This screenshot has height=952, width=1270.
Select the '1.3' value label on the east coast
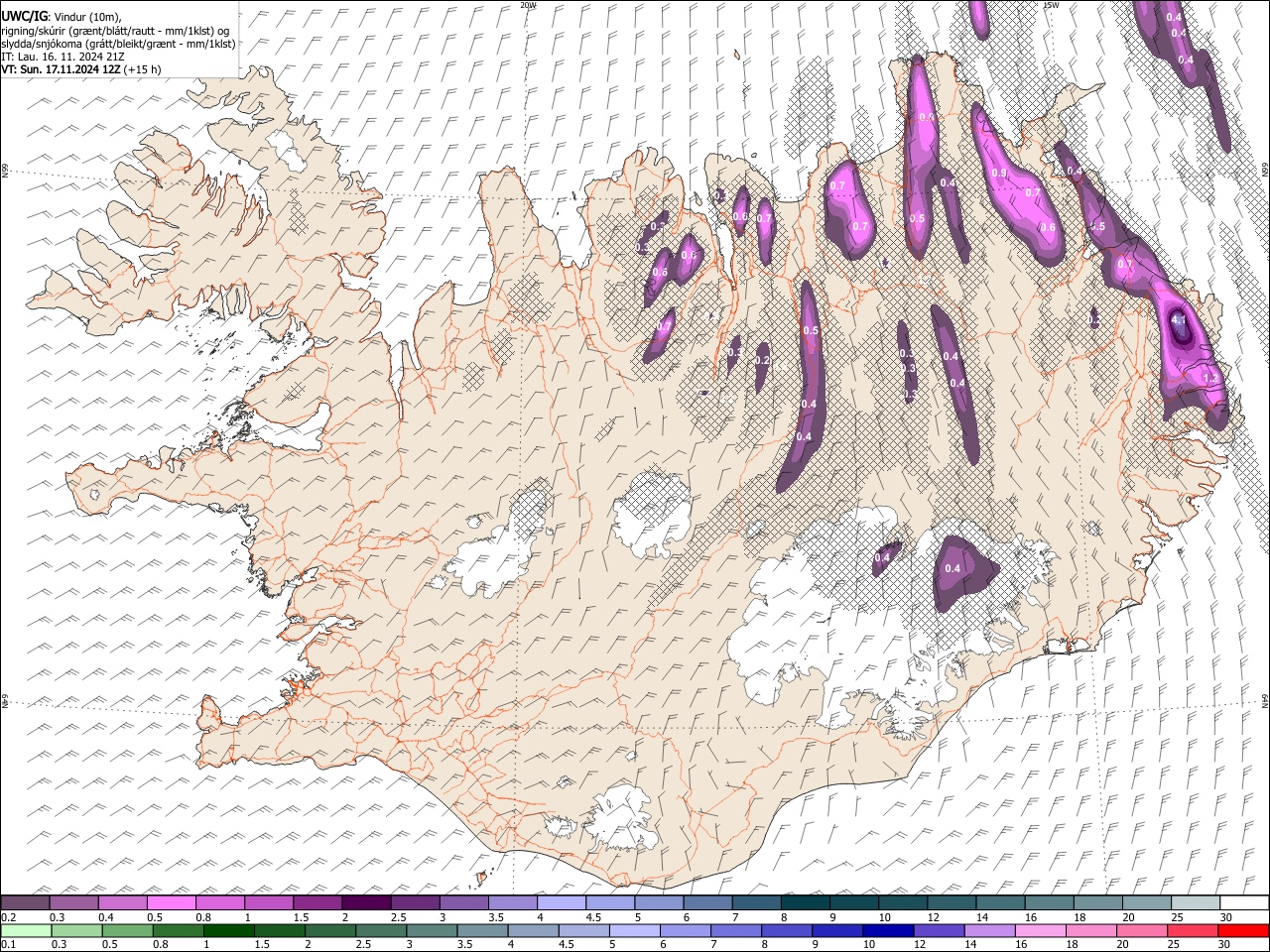[x=1209, y=378]
